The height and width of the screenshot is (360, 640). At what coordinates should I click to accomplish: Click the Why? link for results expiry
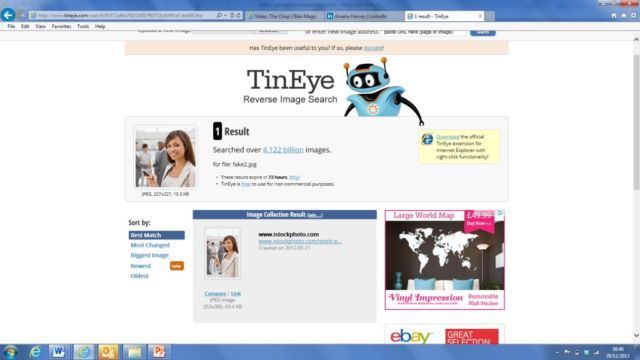pyautogui.click(x=294, y=177)
